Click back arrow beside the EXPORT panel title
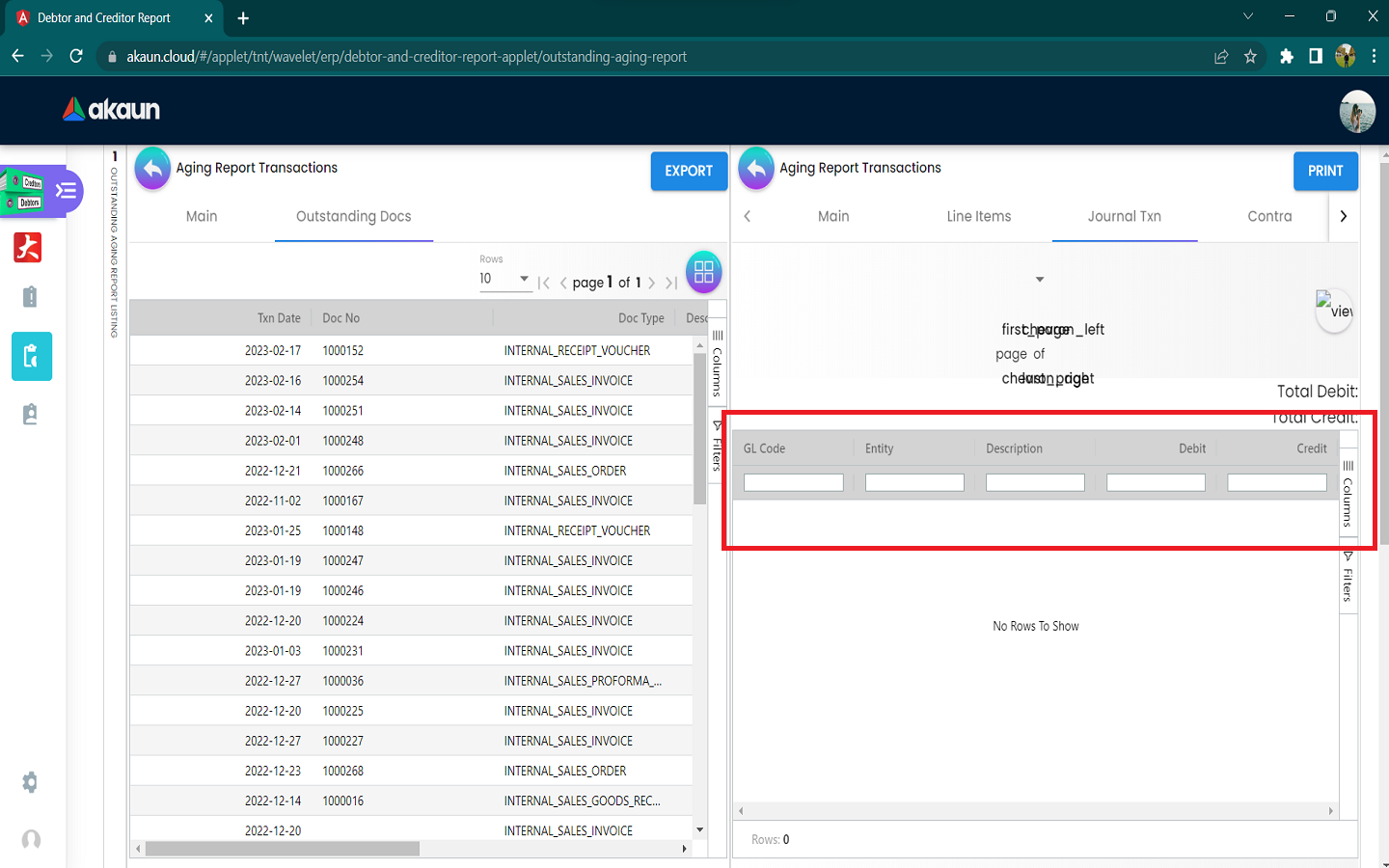Screen dimensions: 1389x868 152,169
